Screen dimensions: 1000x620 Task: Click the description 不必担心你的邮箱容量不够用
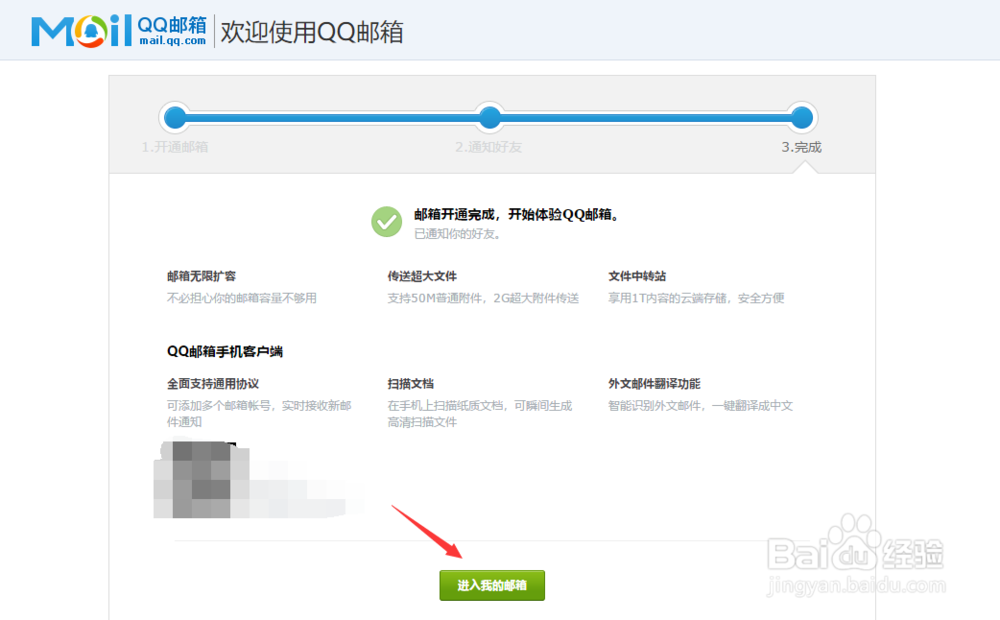242,298
